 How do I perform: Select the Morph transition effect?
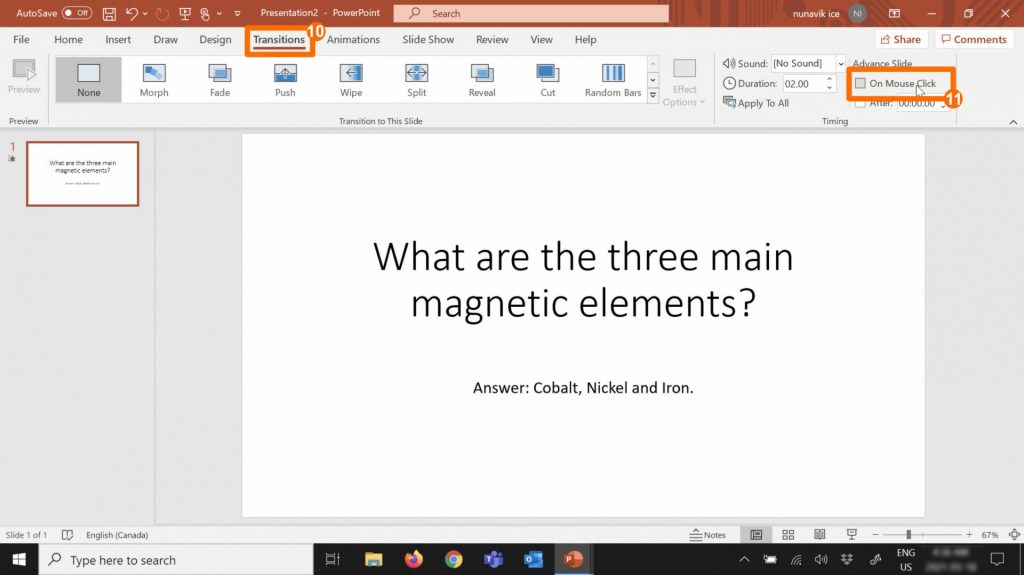(x=154, y=79)
